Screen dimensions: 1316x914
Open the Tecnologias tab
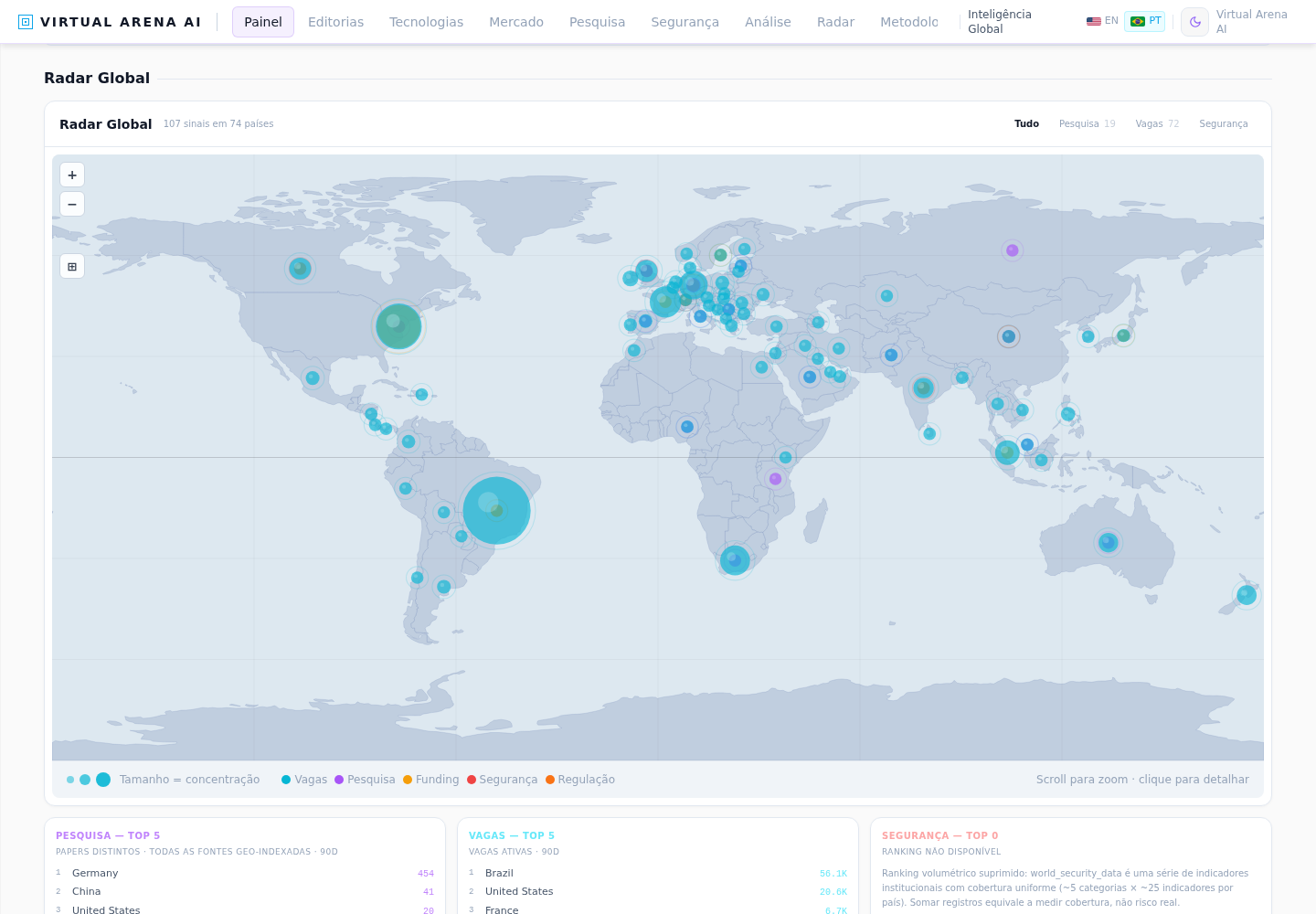(x=426, y=22)
